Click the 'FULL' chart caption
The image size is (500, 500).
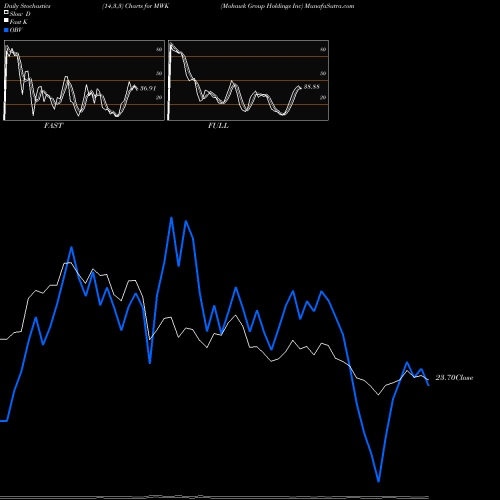pyautogui.click(x=218, y=126)
